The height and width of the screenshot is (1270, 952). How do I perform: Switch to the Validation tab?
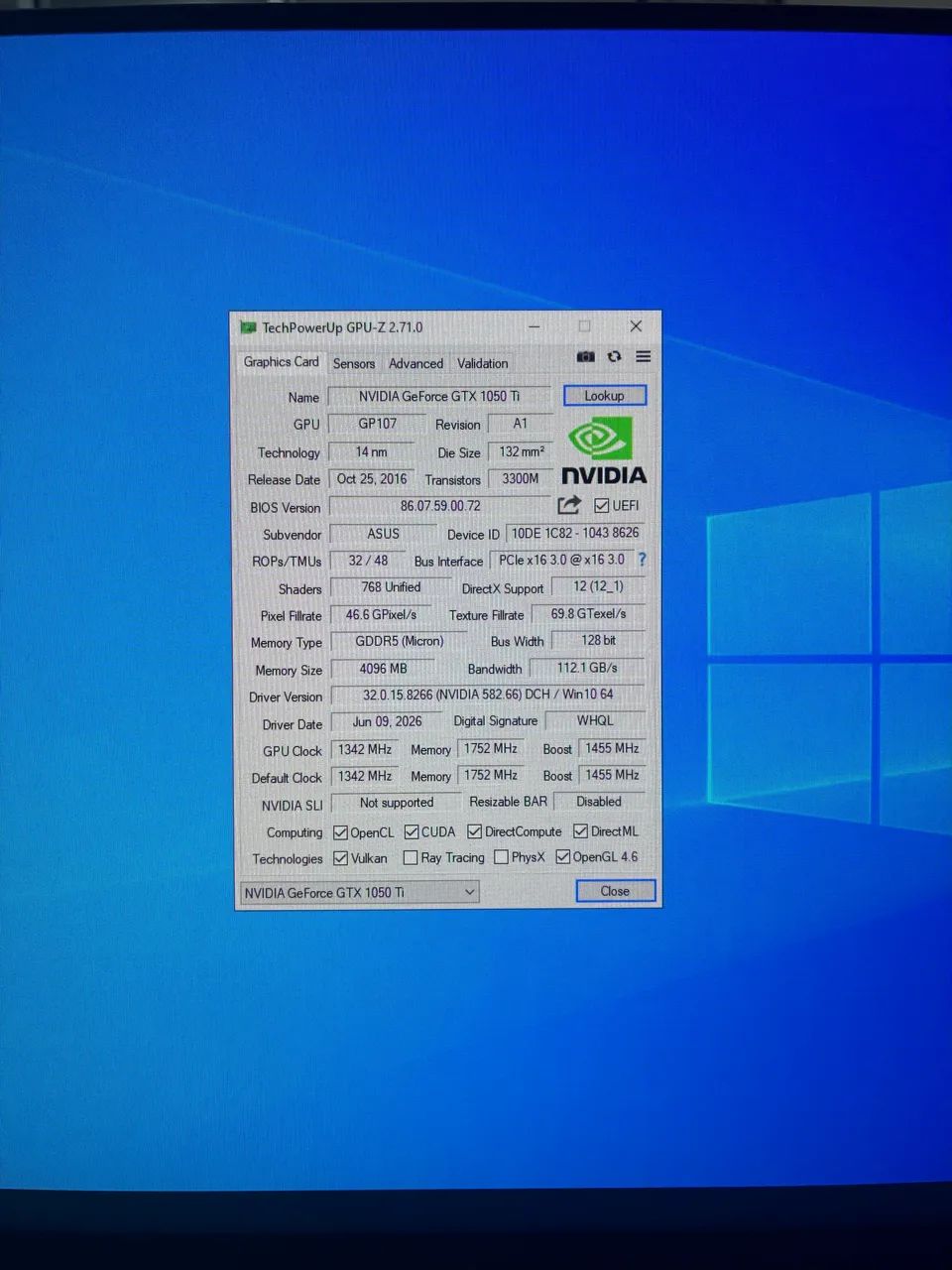482,364
